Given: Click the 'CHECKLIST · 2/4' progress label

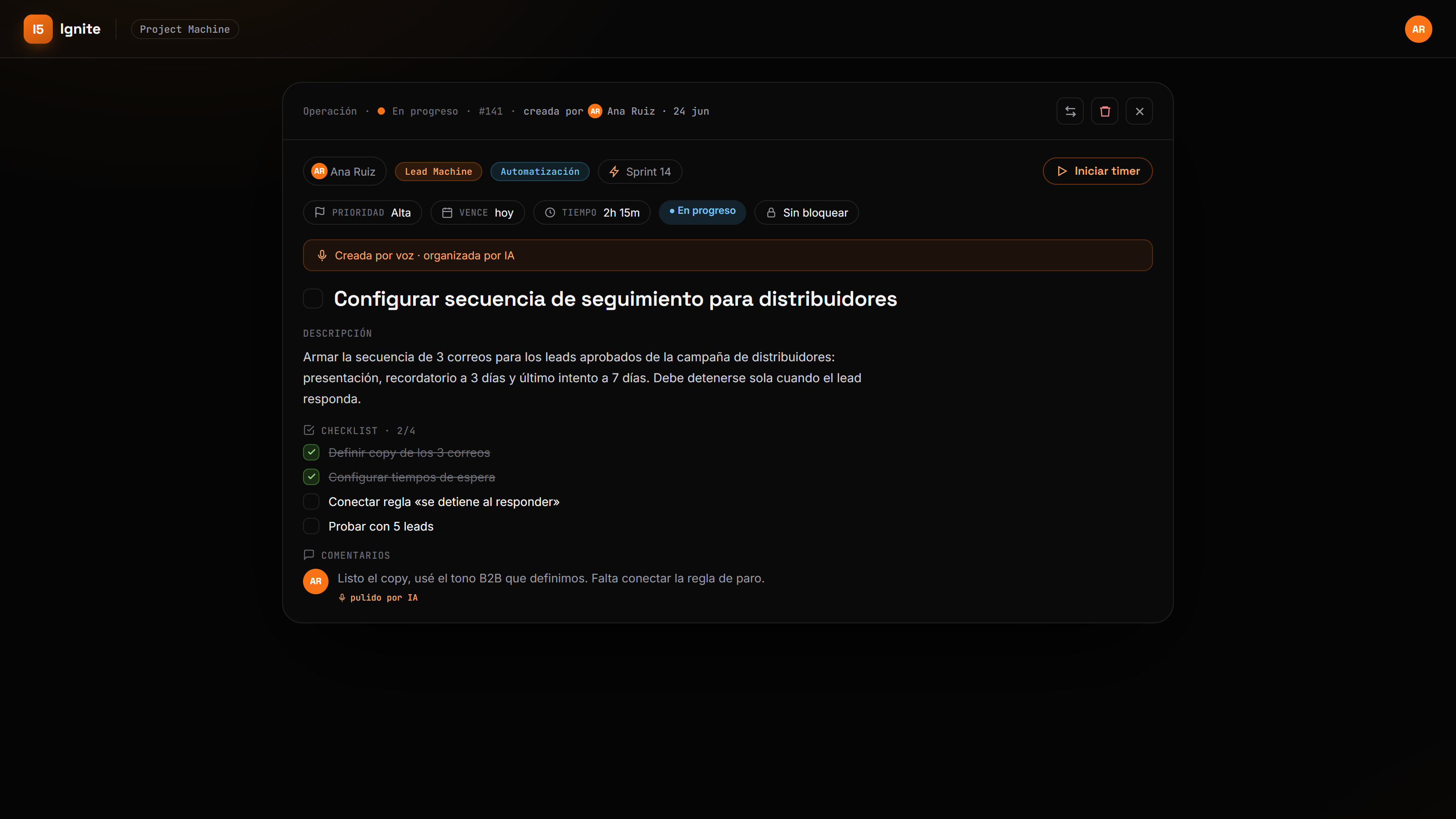Looking at the screenshot, I should (x=368, y=431).
